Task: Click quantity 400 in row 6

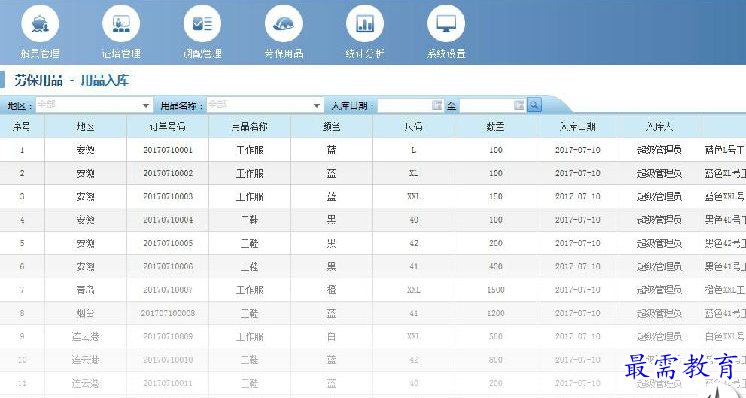Action: coord(495,266)
